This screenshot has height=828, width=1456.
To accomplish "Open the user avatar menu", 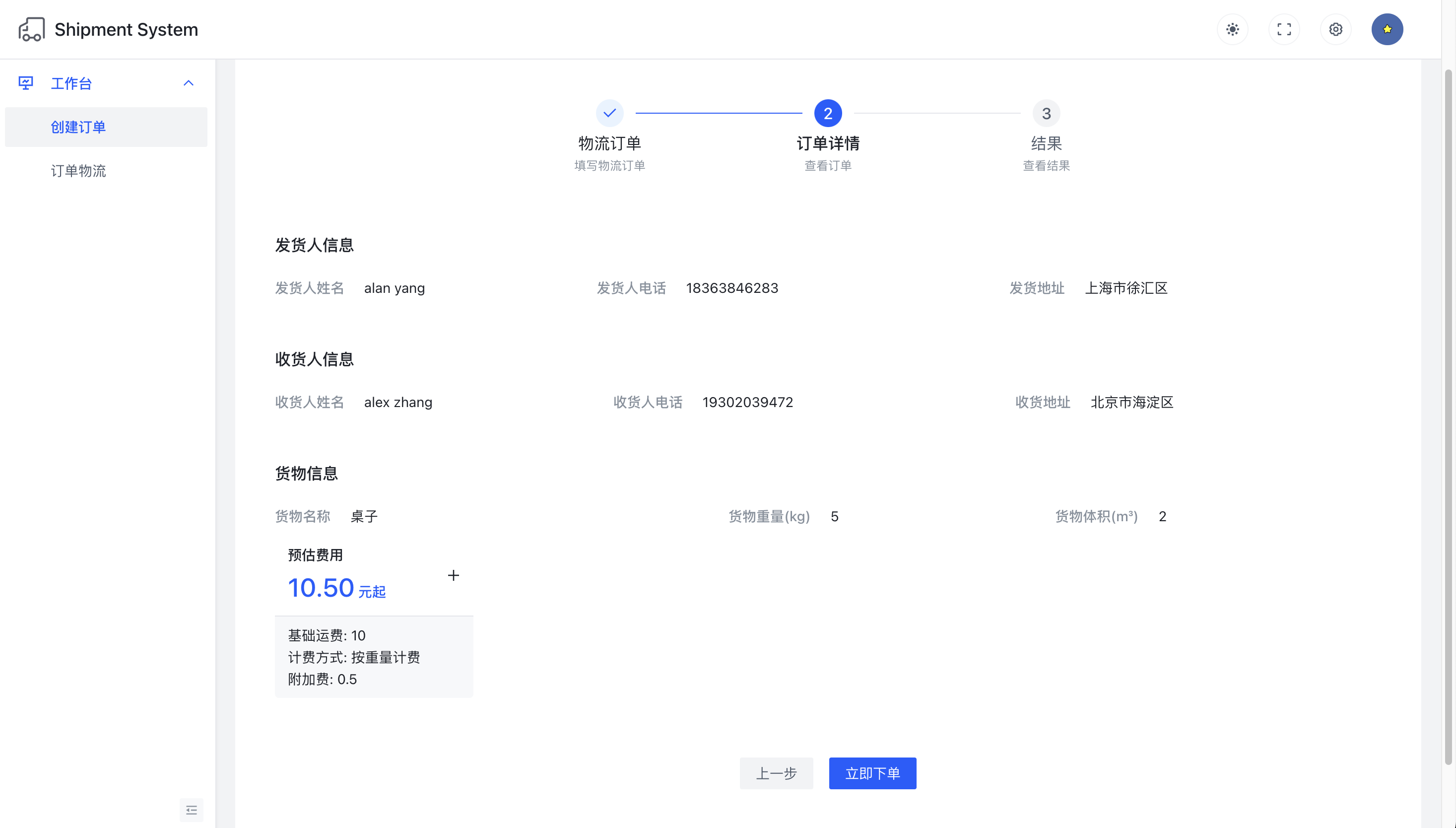I will [x=1387, y=29].
